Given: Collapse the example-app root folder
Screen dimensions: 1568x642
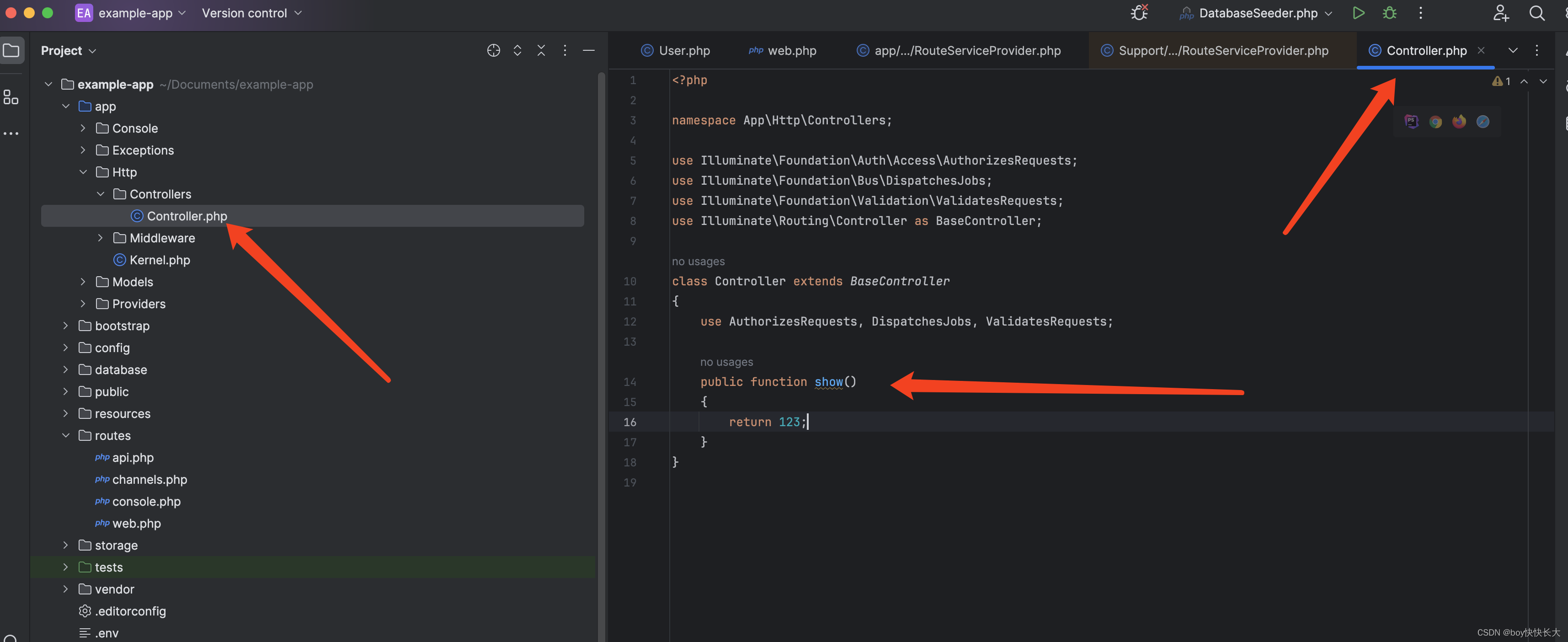Looking at the screenshot, I should (49, 85).
